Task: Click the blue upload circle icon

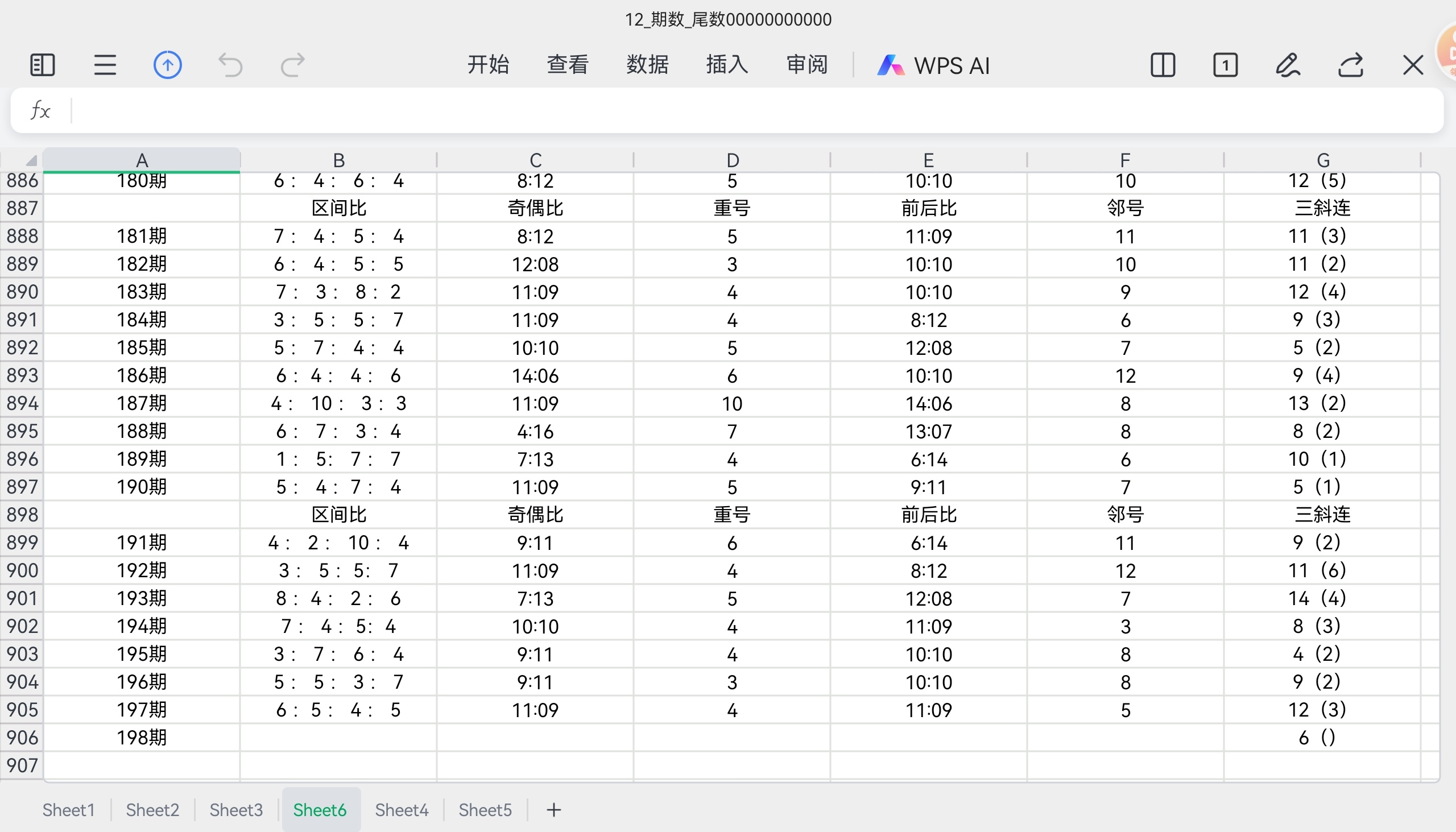Action: tap(167, 65)
